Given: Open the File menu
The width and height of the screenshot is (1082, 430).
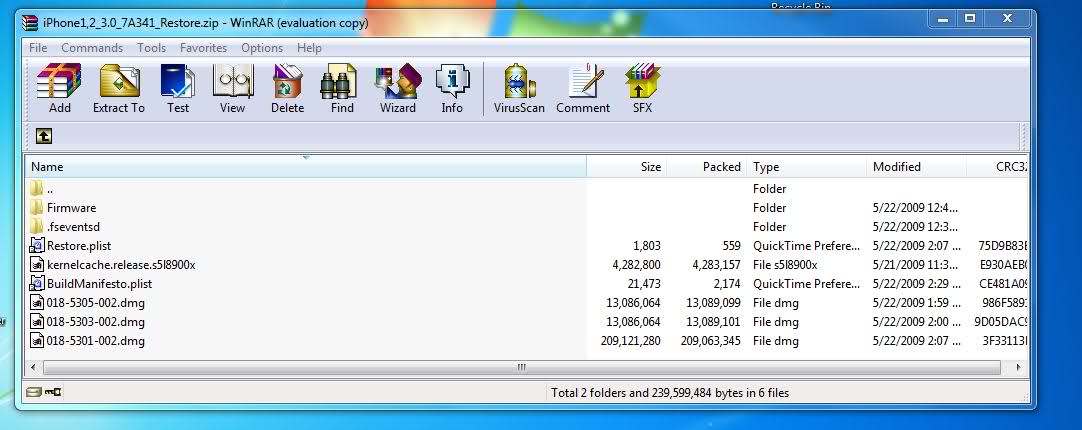Looking at the screenshot, I should (x=38, y=48).
